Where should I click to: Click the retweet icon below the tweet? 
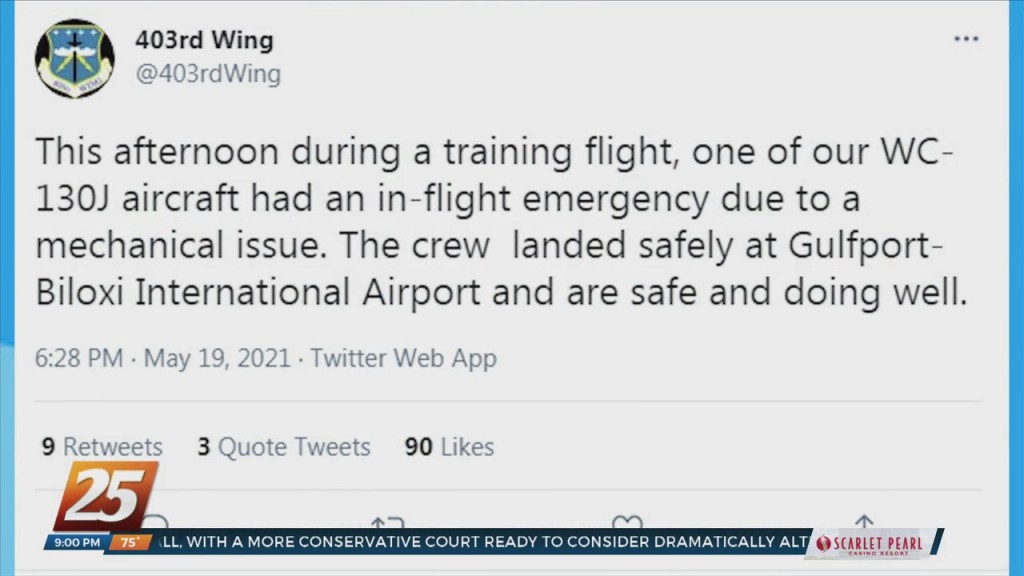387,522
